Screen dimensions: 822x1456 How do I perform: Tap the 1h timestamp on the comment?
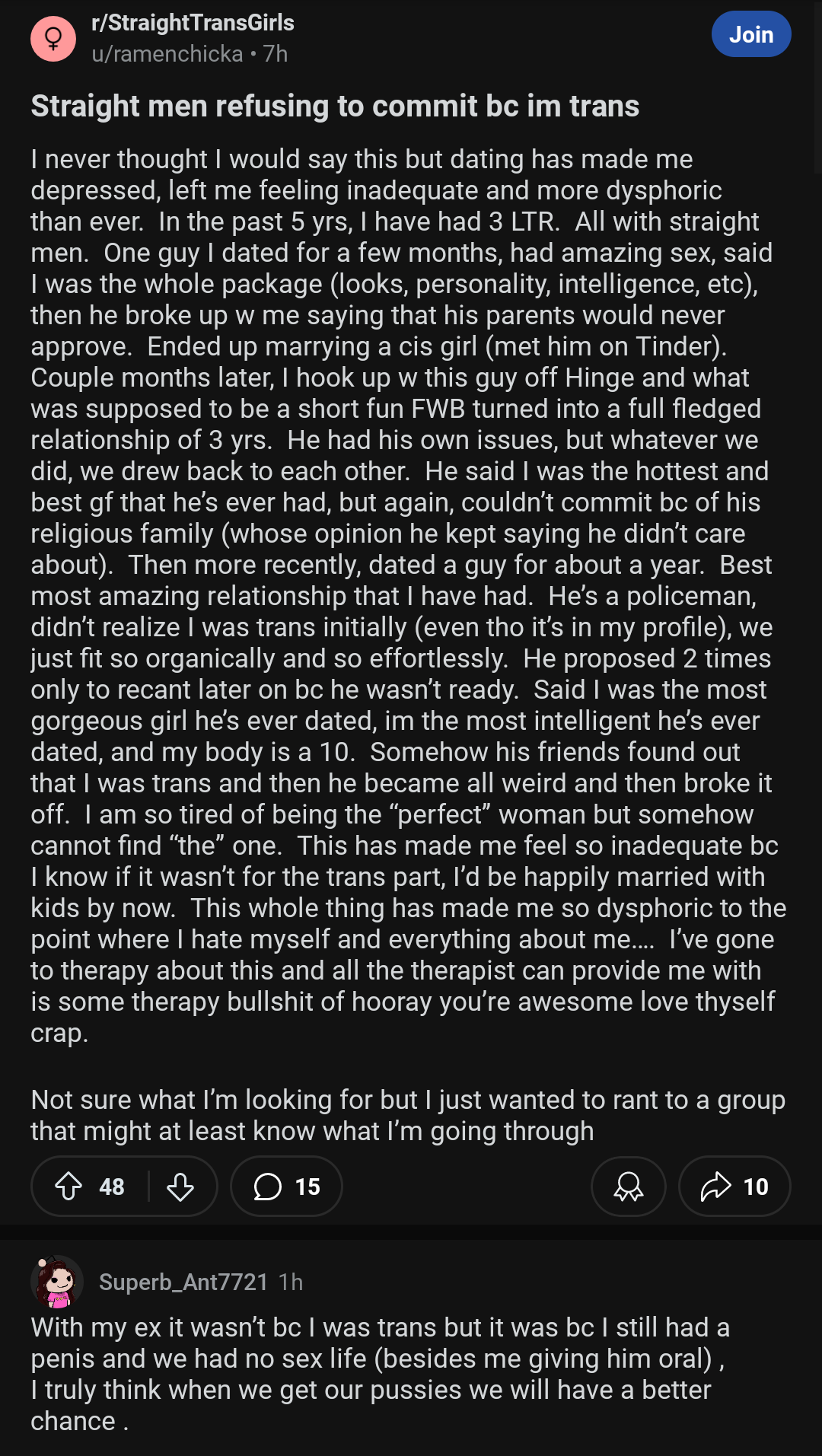tap(291, 1282)
